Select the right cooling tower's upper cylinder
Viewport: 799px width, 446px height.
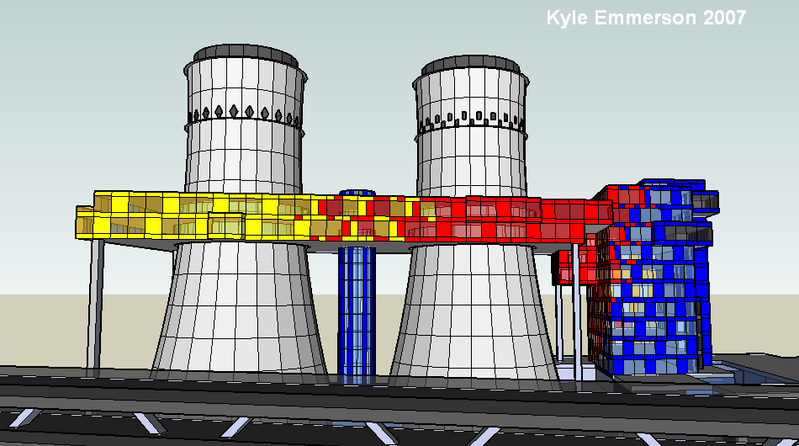pyautogui.click(x=472, y=160)
